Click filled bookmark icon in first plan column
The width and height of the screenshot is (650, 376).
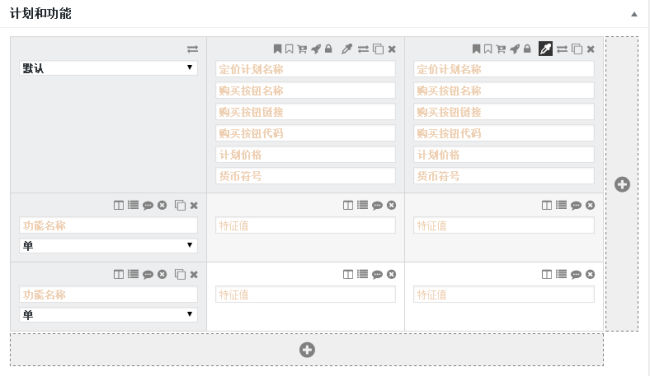click(277, 49)
